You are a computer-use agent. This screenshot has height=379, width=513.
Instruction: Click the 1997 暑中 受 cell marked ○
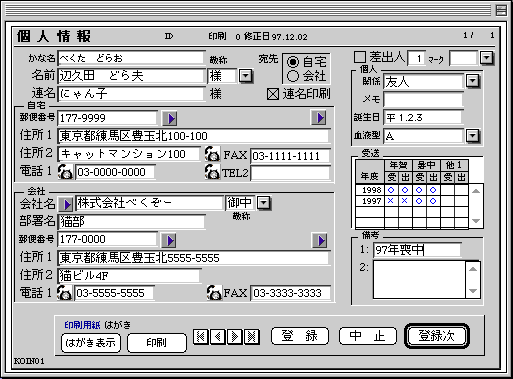tap(419, 201)
